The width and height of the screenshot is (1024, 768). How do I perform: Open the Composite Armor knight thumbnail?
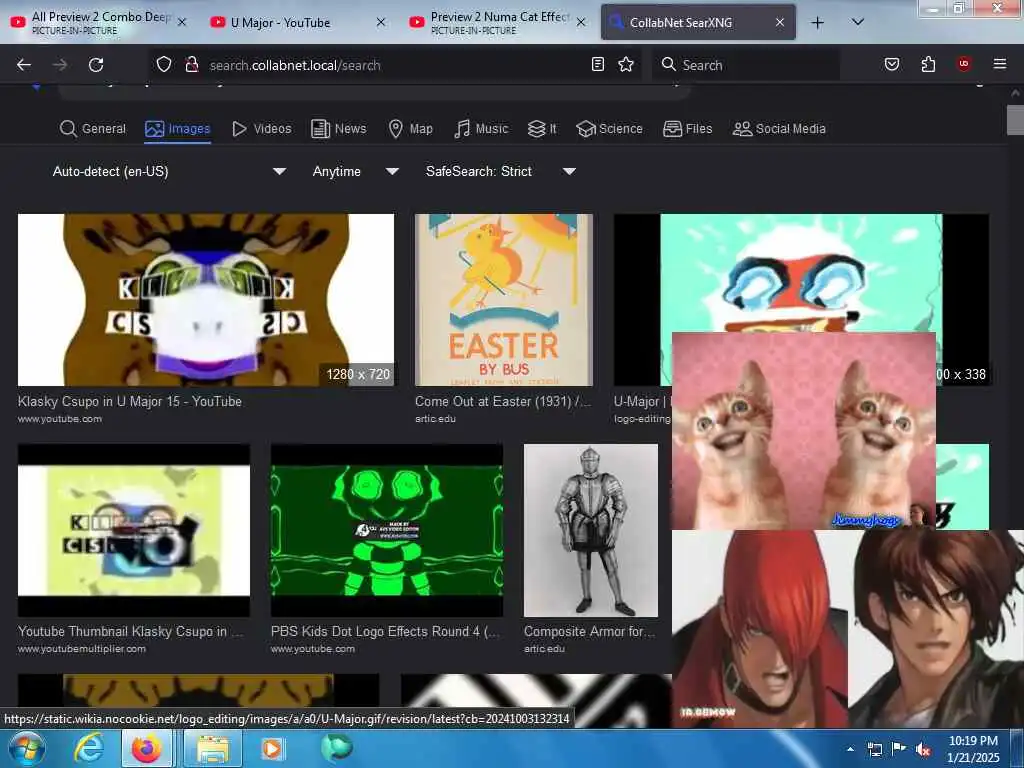point(590,530)
